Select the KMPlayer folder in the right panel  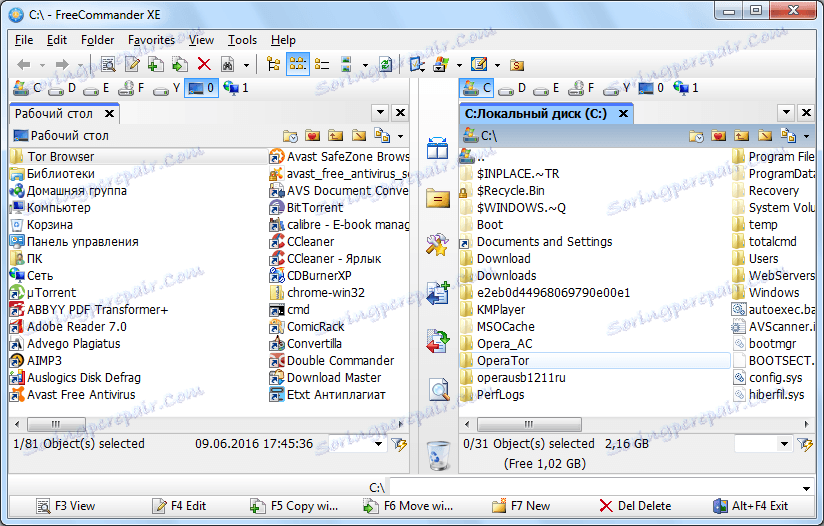[501, 310]
